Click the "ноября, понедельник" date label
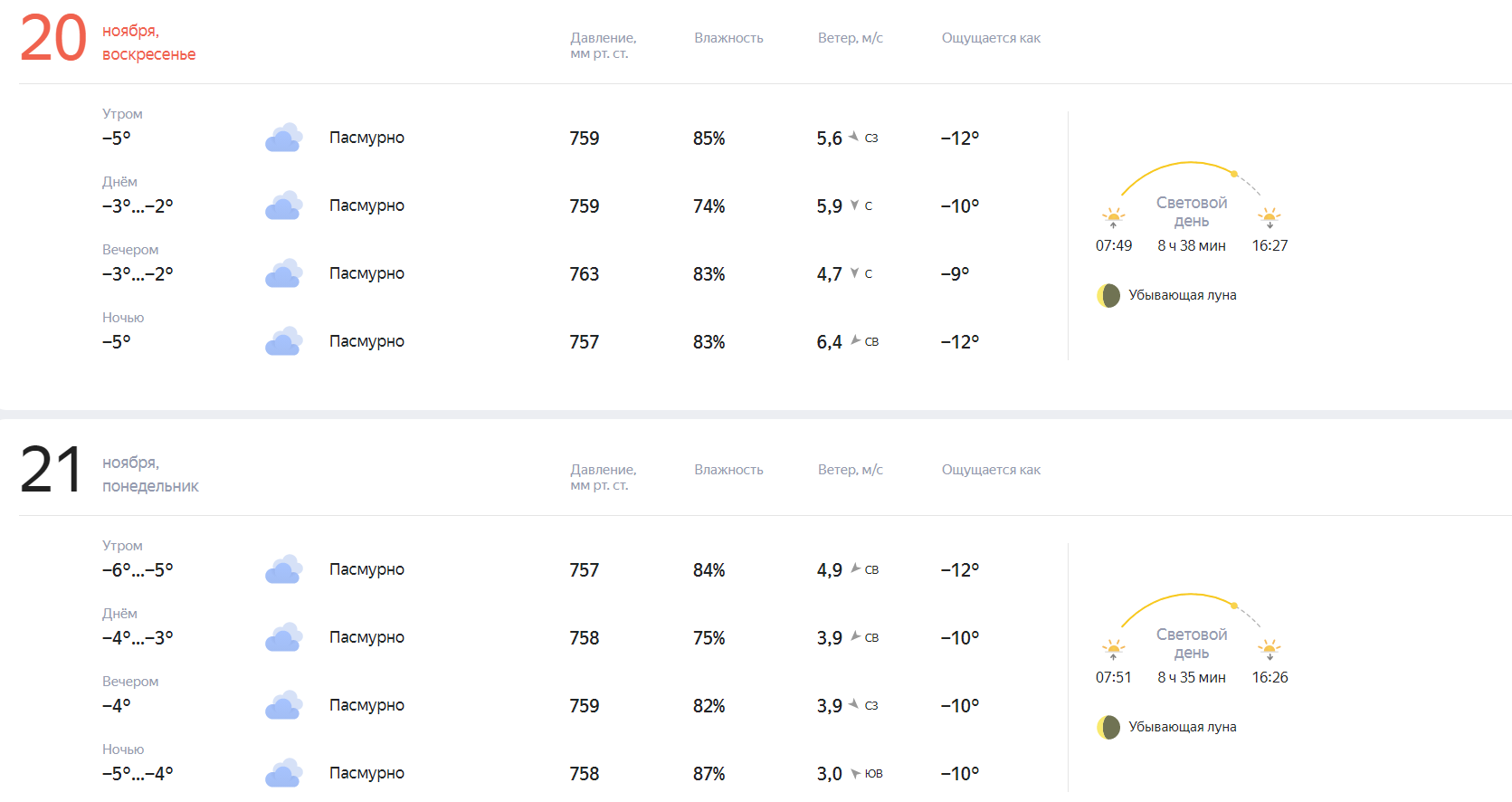This screenshot has height=802, width=1512. pos(150,474)
